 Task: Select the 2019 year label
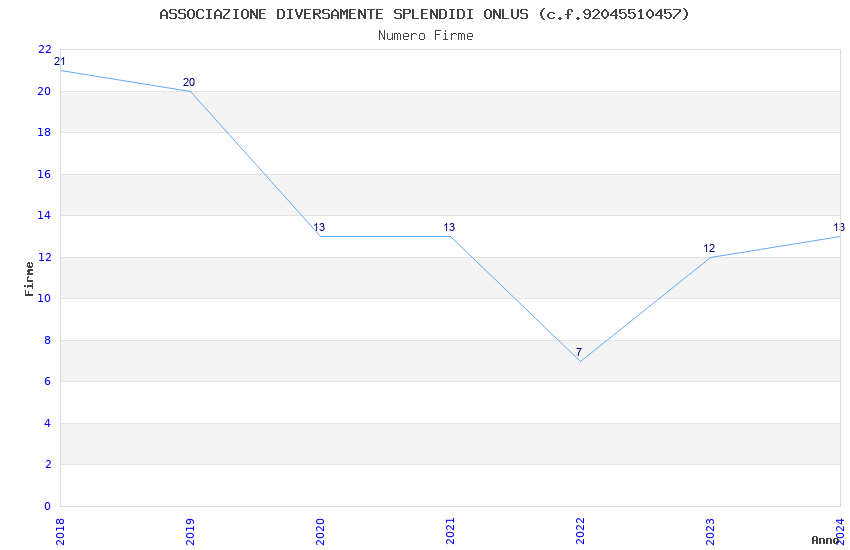(190, 532)
